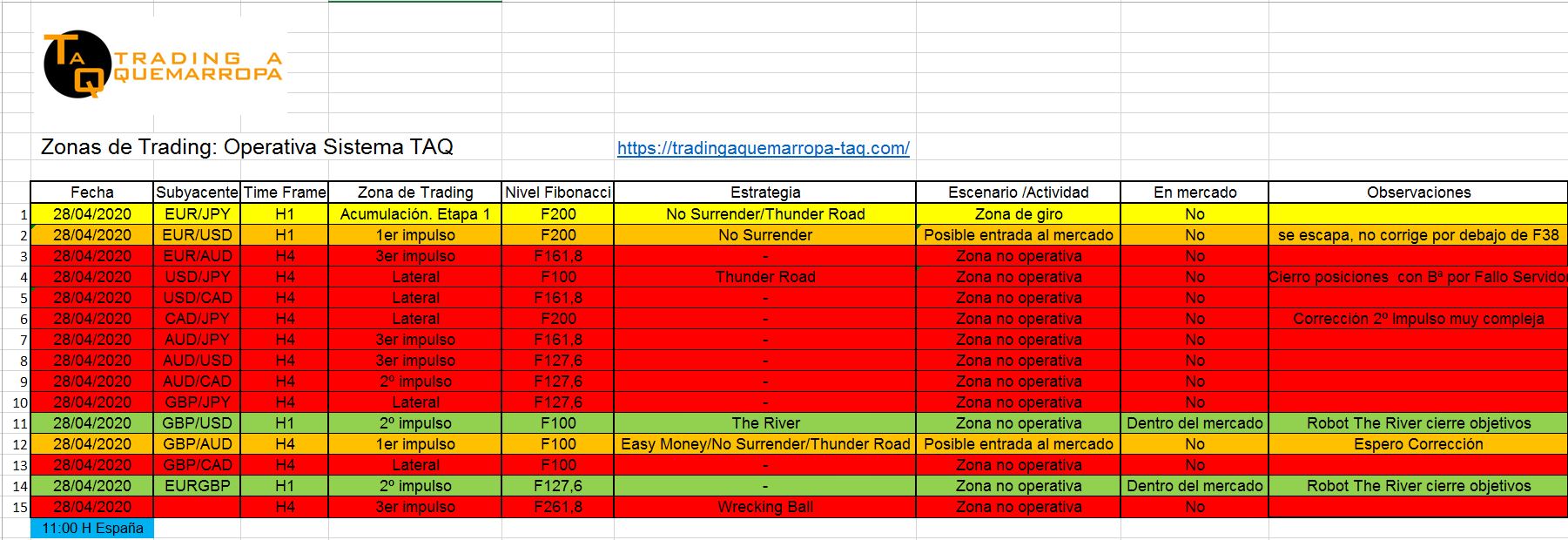The width and height of the screenshot is (1568, 540).
Task: Click the 'Corrección 2º impulso muy compleja' cell
Action: pos(1418,319)
